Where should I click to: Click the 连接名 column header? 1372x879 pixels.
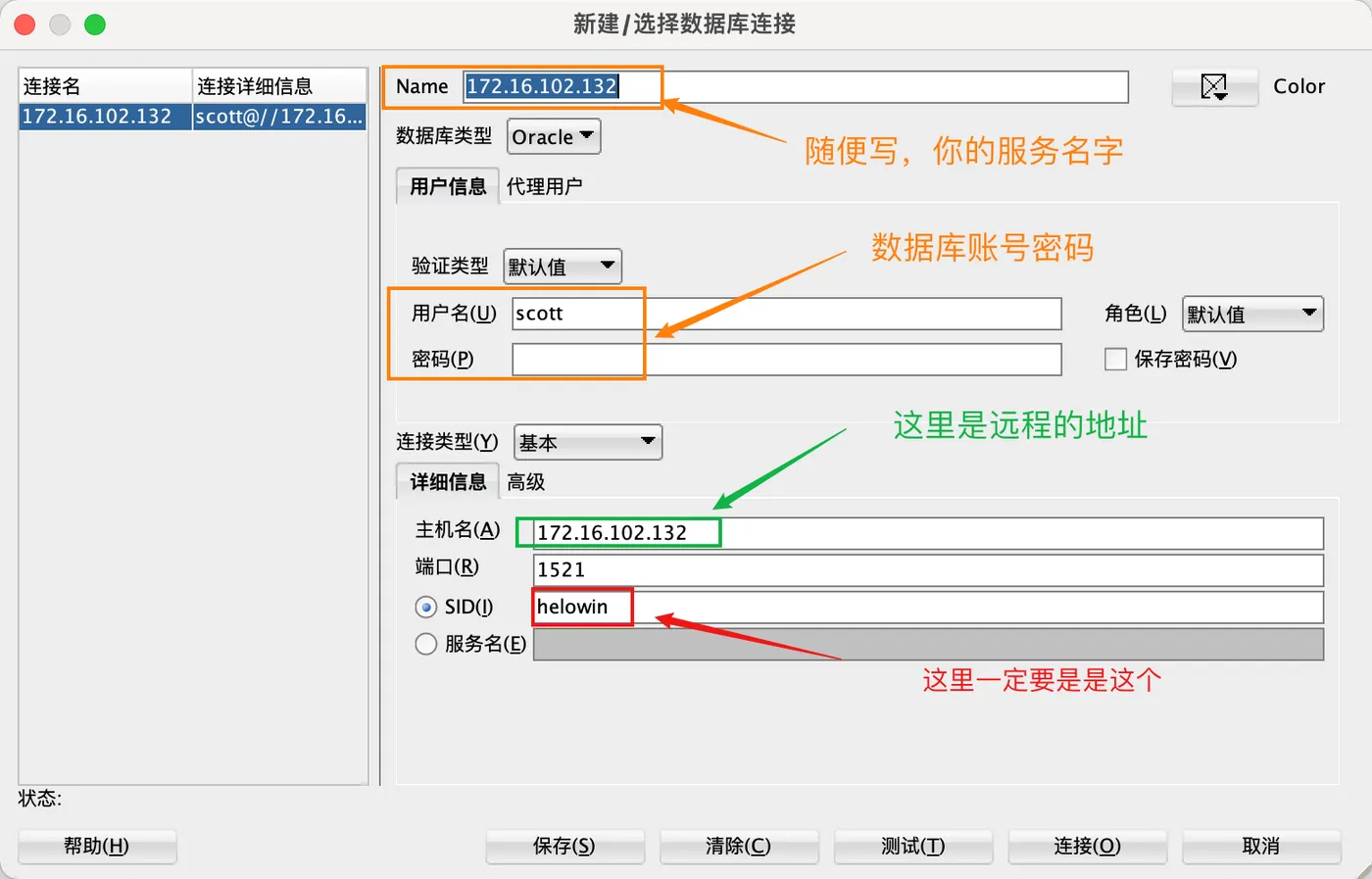[105, 86]
